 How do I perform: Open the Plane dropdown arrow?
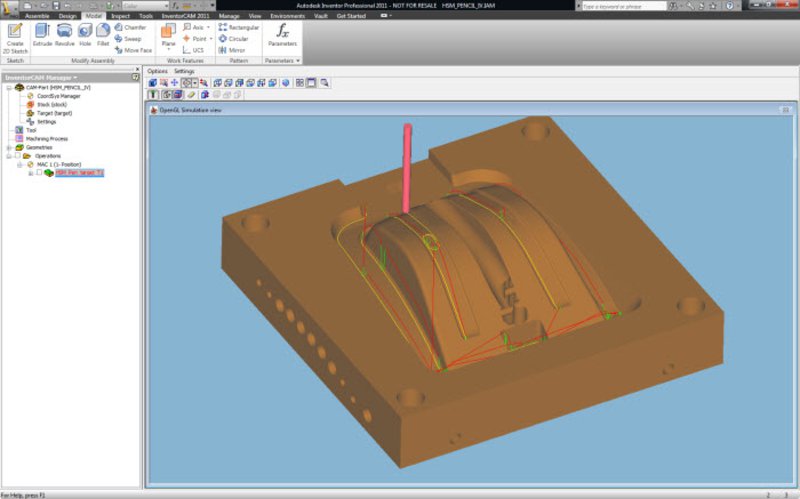[167, 49]
